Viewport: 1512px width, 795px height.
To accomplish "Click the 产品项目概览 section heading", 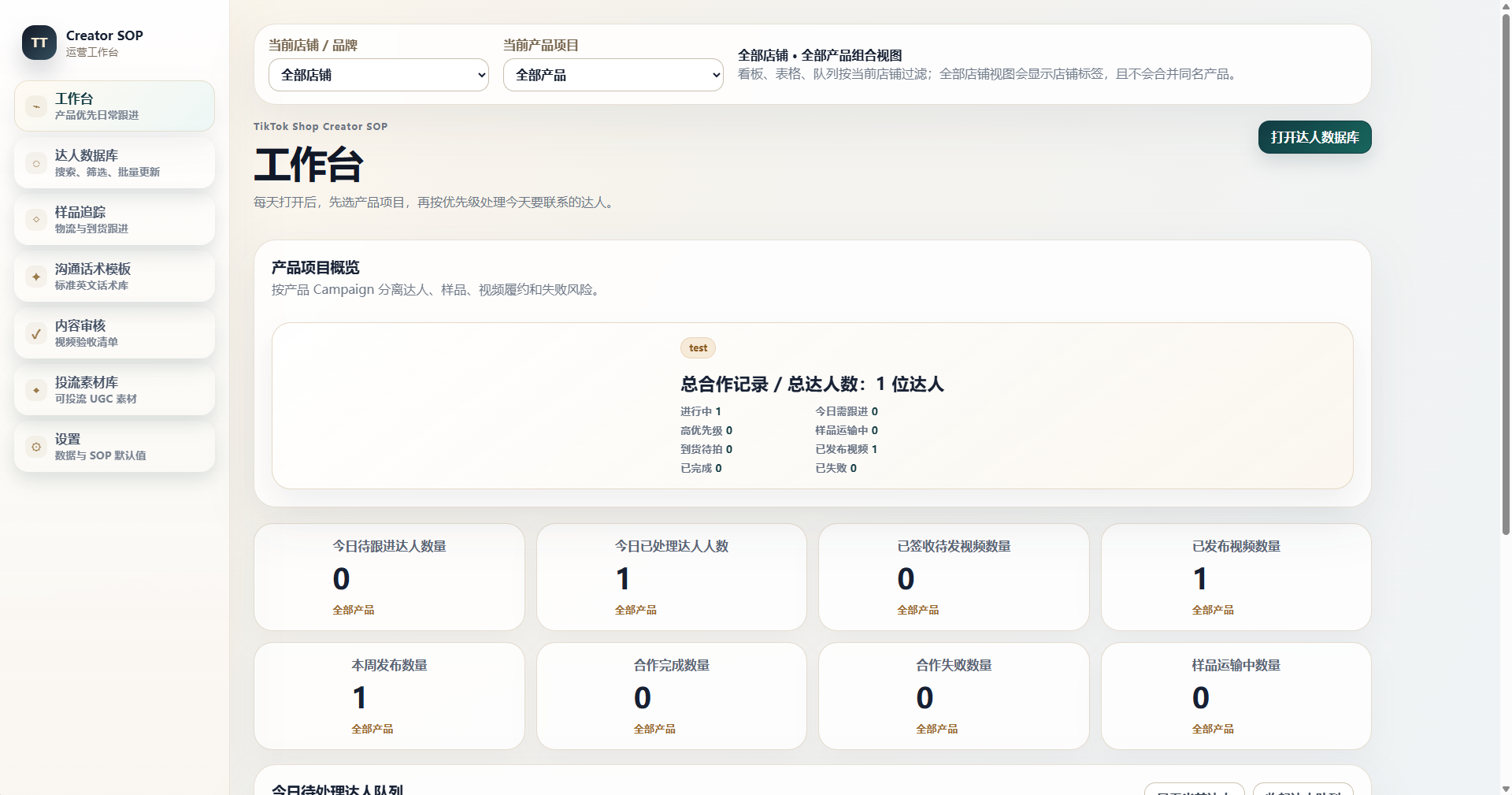I will [316, 268].
